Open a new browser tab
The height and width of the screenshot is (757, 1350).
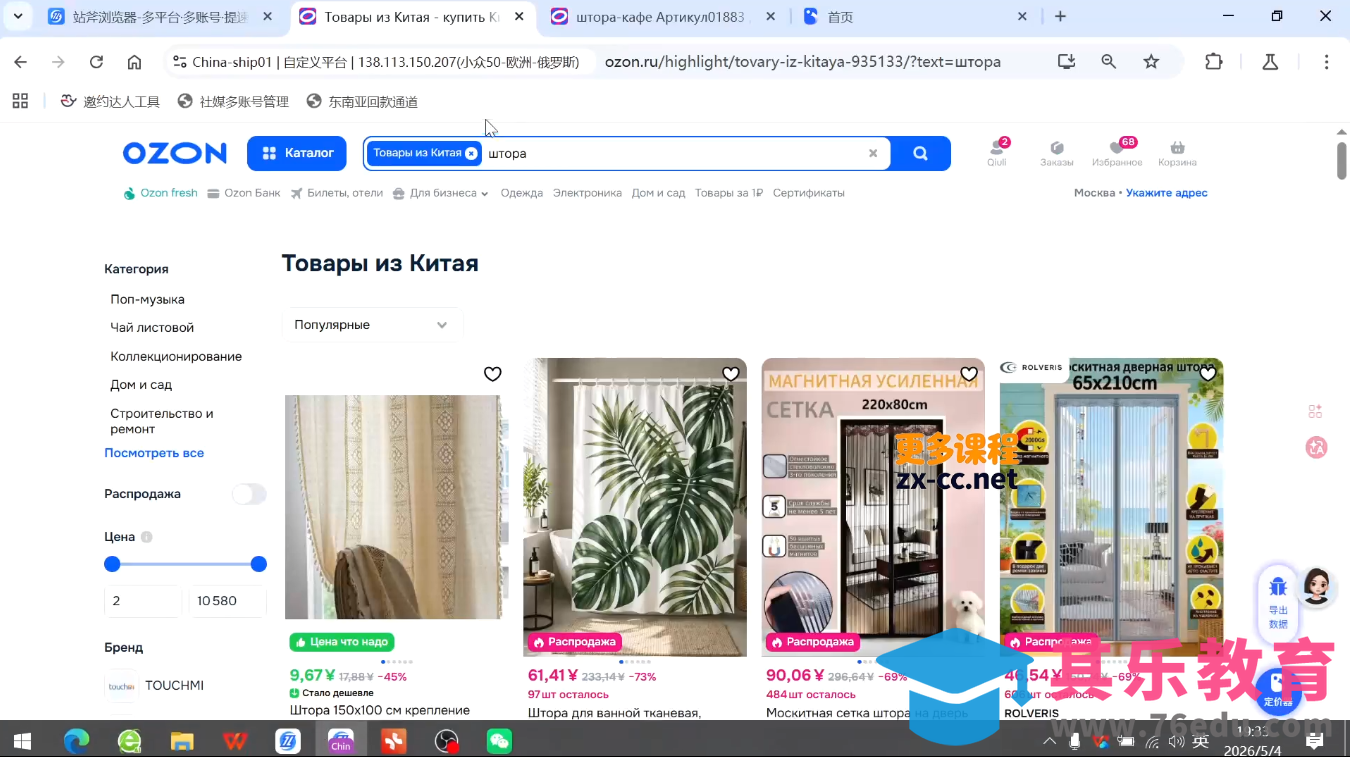coord(1060,17)
